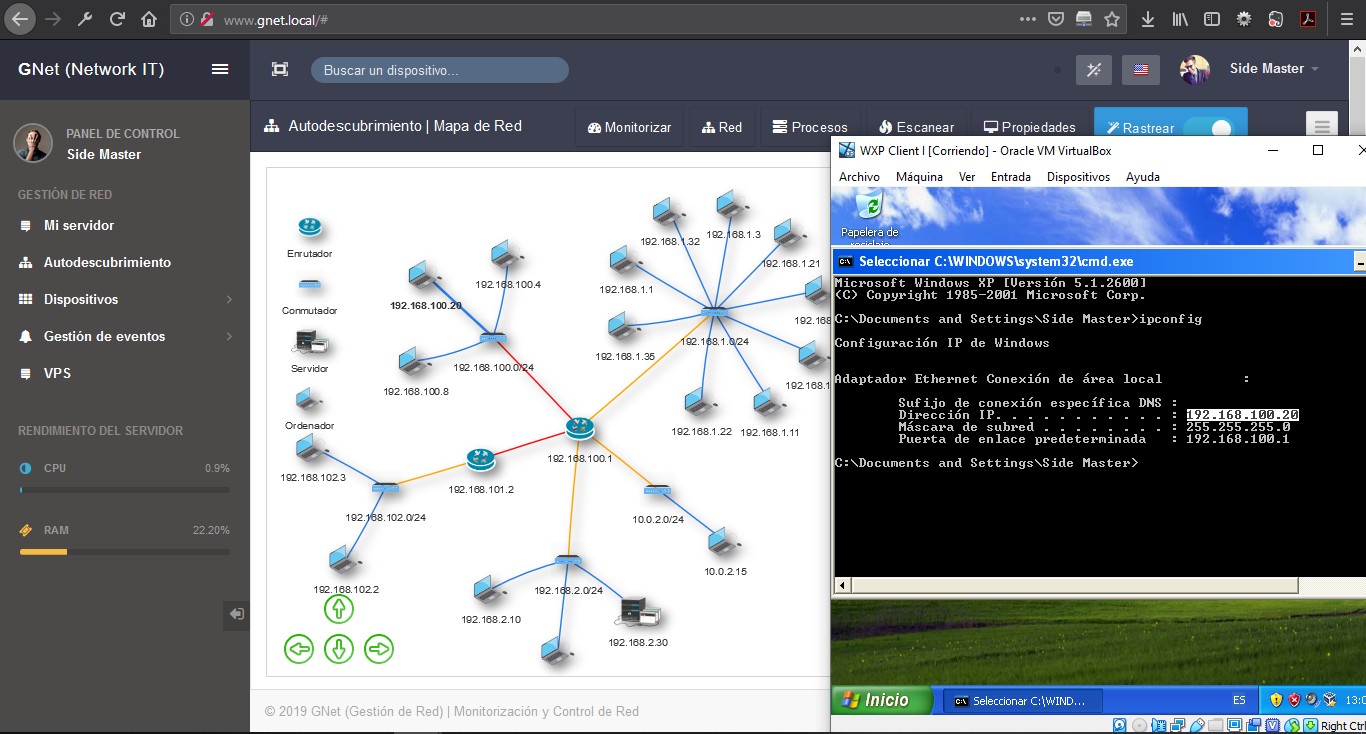Open the VirtualBox Archivo menu
This screenshot has width=1366, height=734.
pyautogui.click(x=859, y=177)
